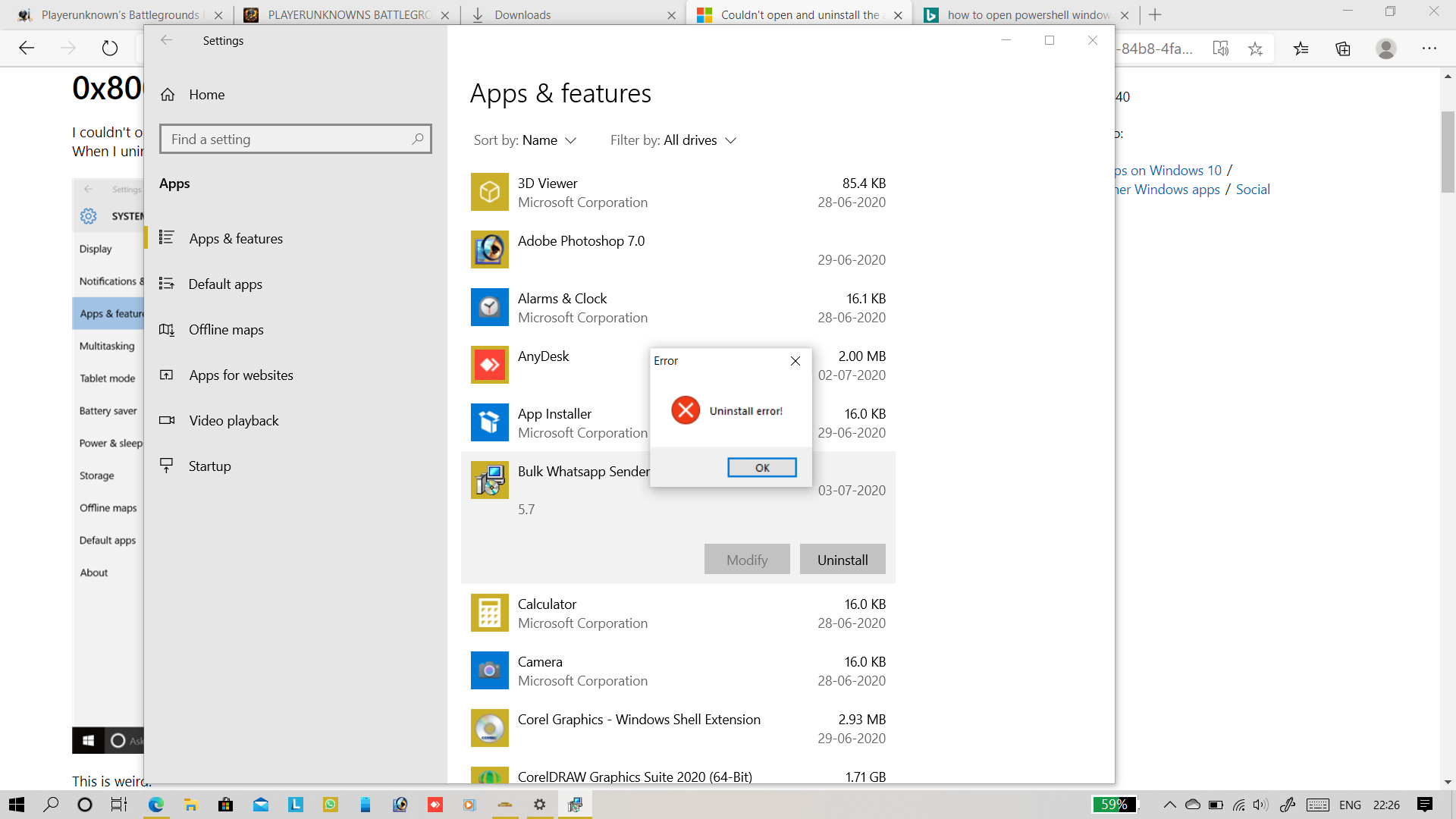The height and width of the screenshot is (819, 1456).
Task: Close the Uninstall error dialog with X
Action: [795, 361]
